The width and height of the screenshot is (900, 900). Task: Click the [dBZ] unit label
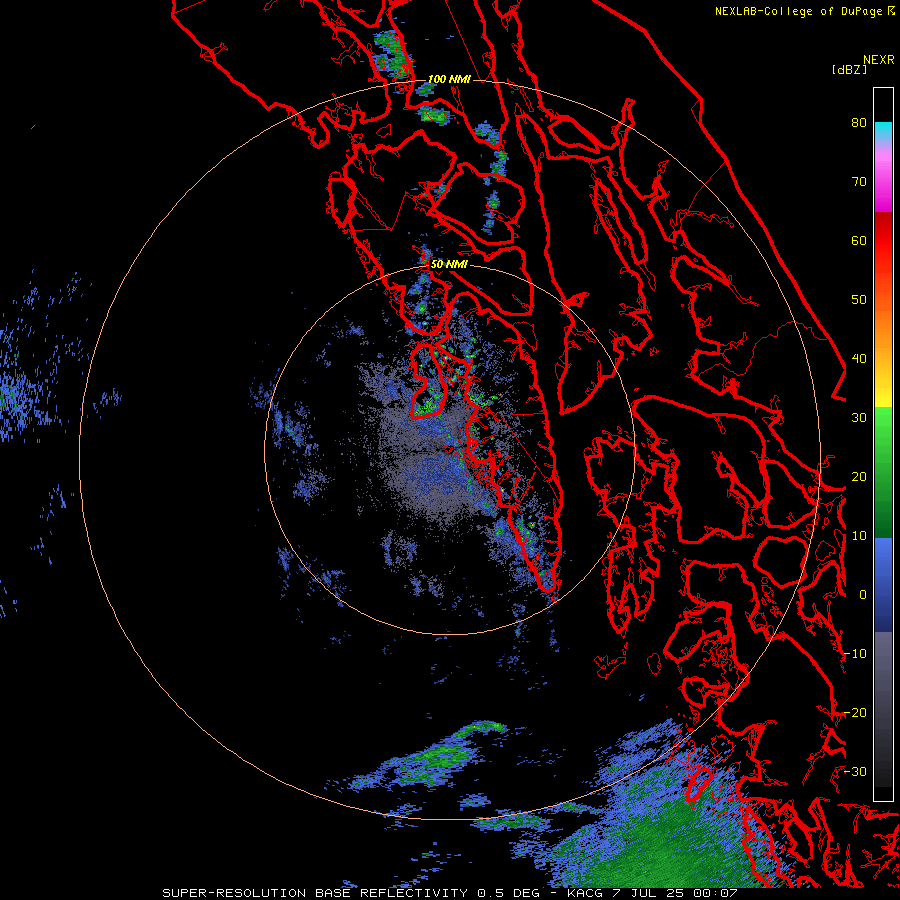tap(849, 70)
